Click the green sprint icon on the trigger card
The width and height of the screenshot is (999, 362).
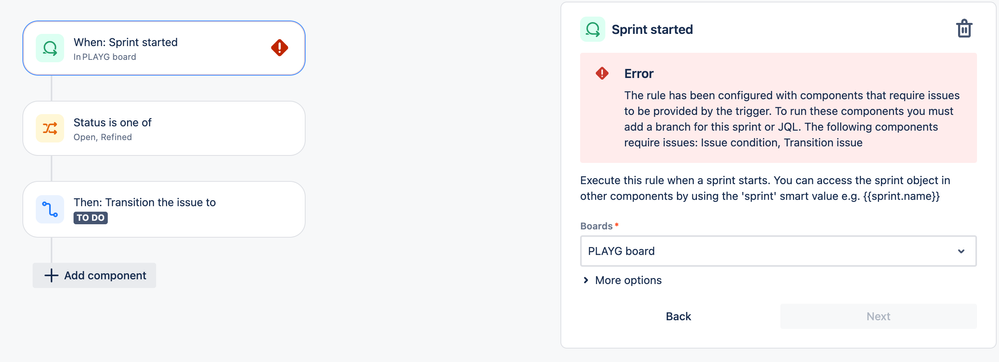click(x=50, y=48)
